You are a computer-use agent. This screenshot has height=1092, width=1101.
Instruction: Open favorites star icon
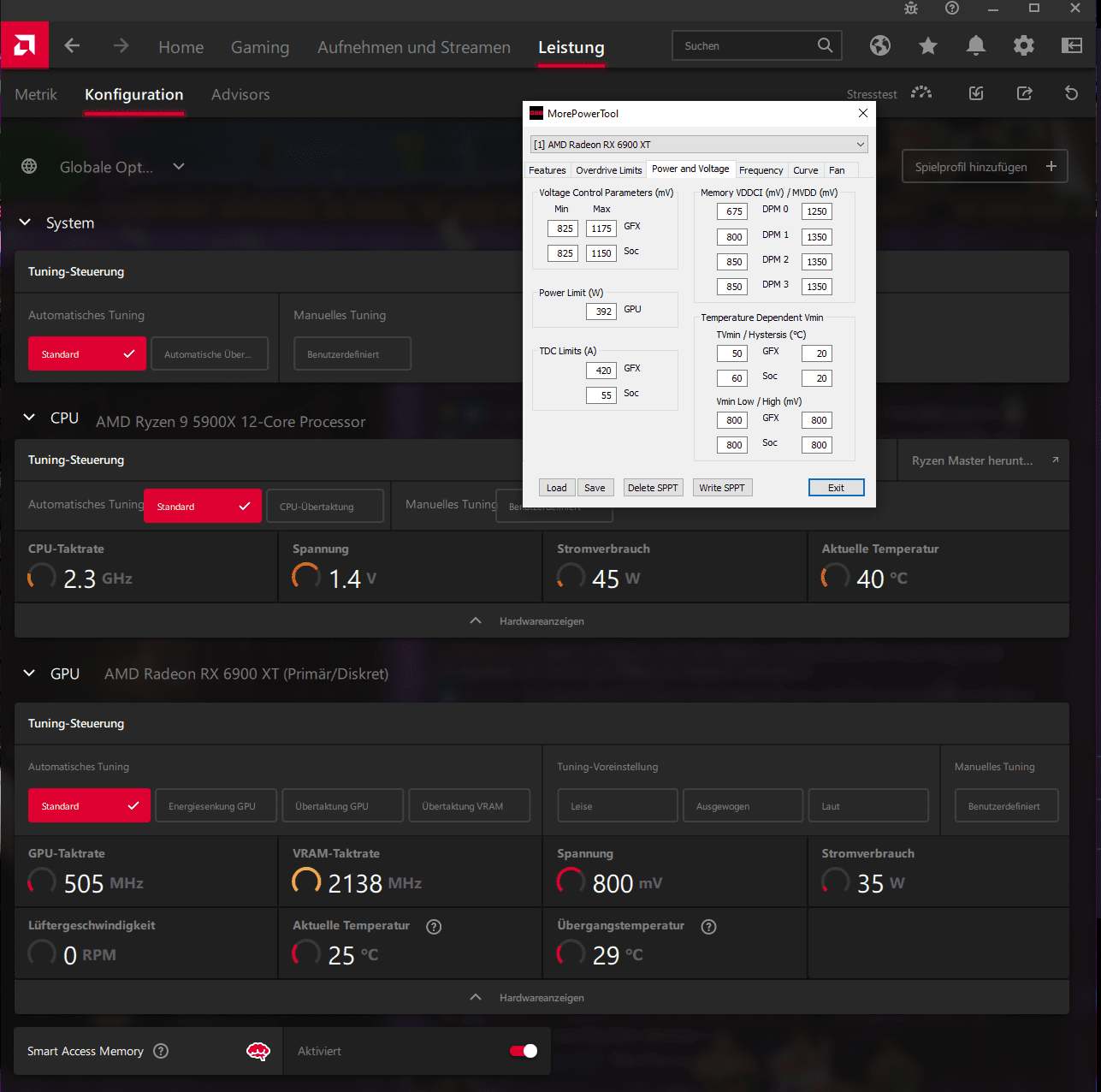[x=928, y=45]
